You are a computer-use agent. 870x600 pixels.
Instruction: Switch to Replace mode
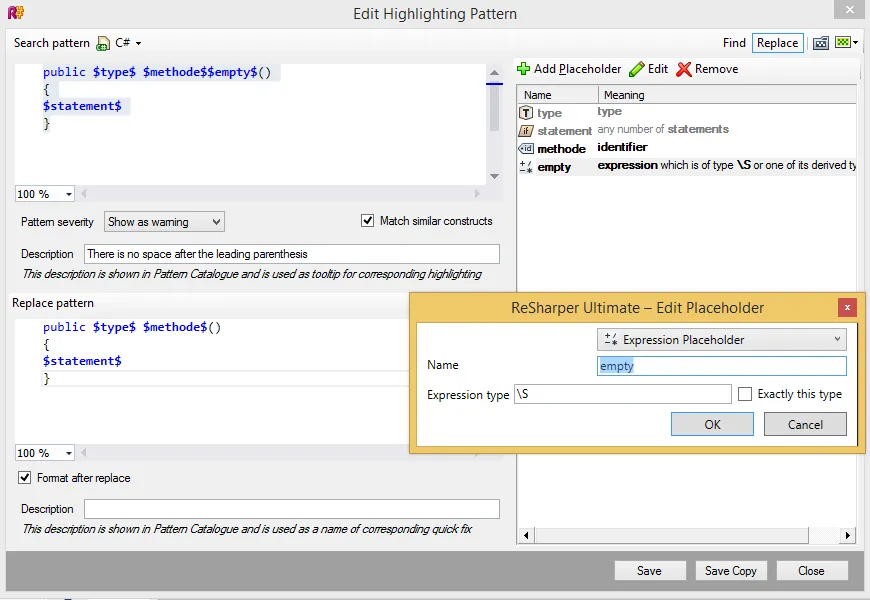point(777,43)
